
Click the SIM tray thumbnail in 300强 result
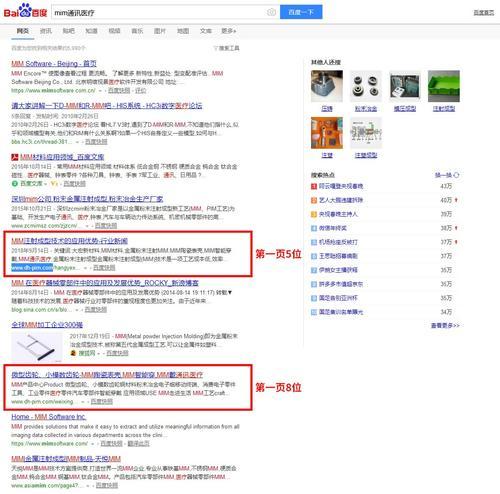[37, 347]
